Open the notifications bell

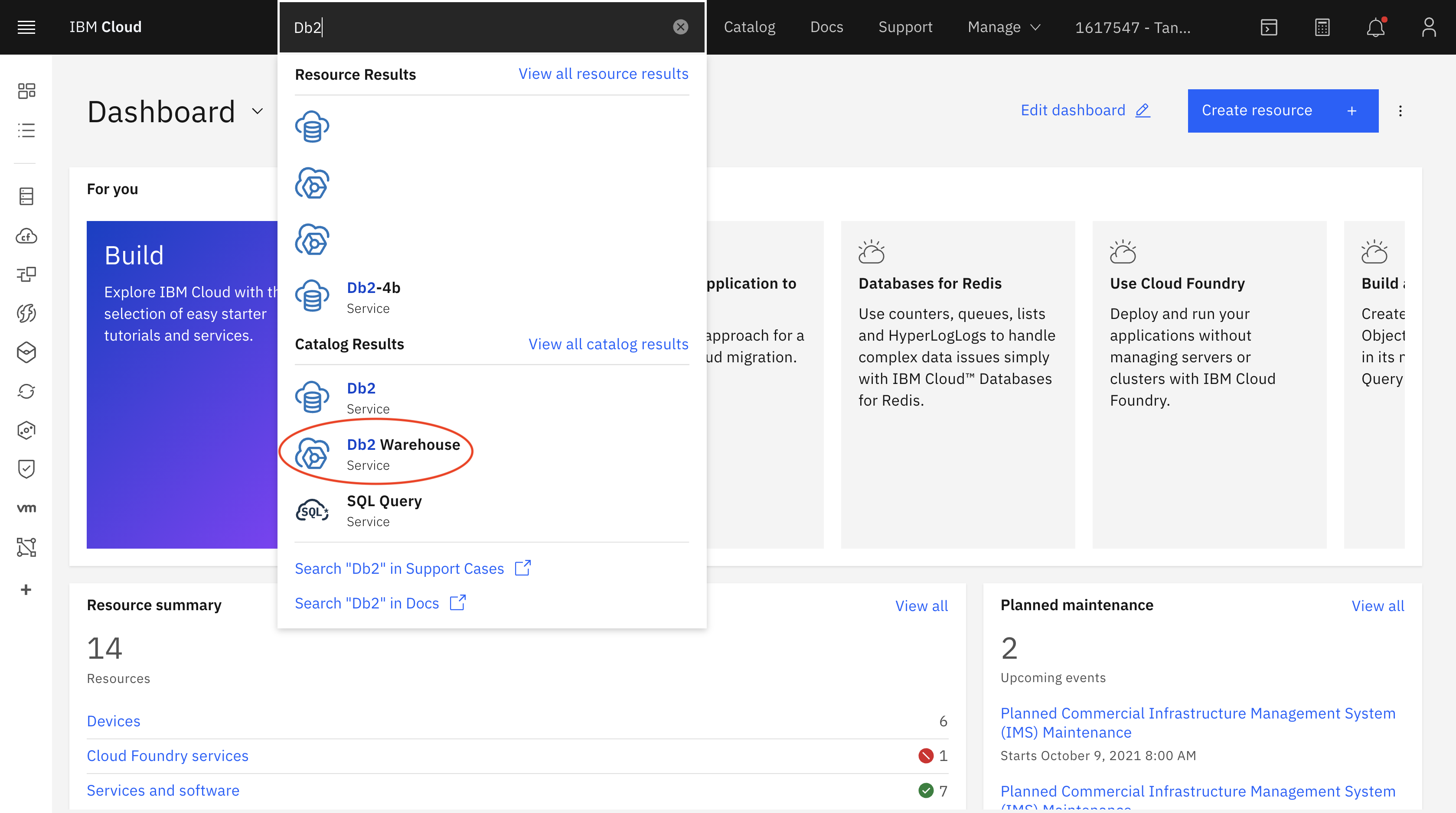(1375, 27)
